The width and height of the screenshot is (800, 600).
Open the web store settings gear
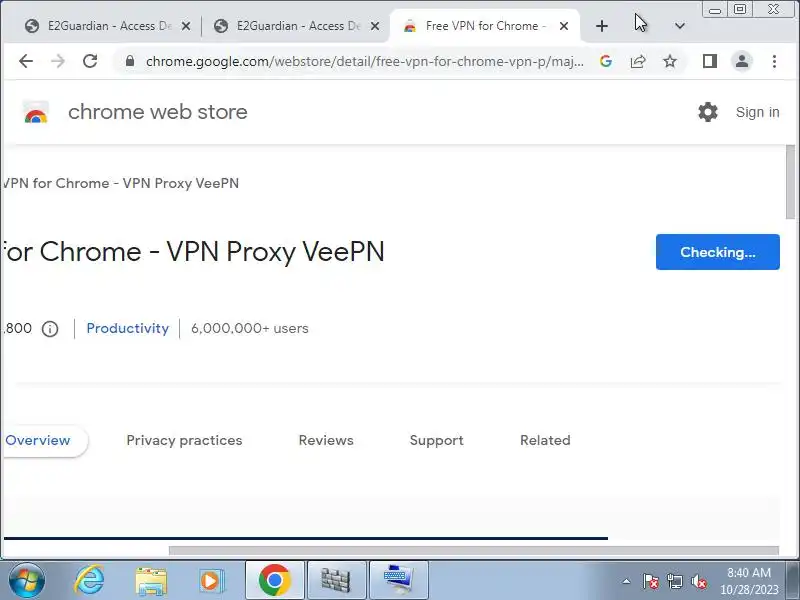708,112
